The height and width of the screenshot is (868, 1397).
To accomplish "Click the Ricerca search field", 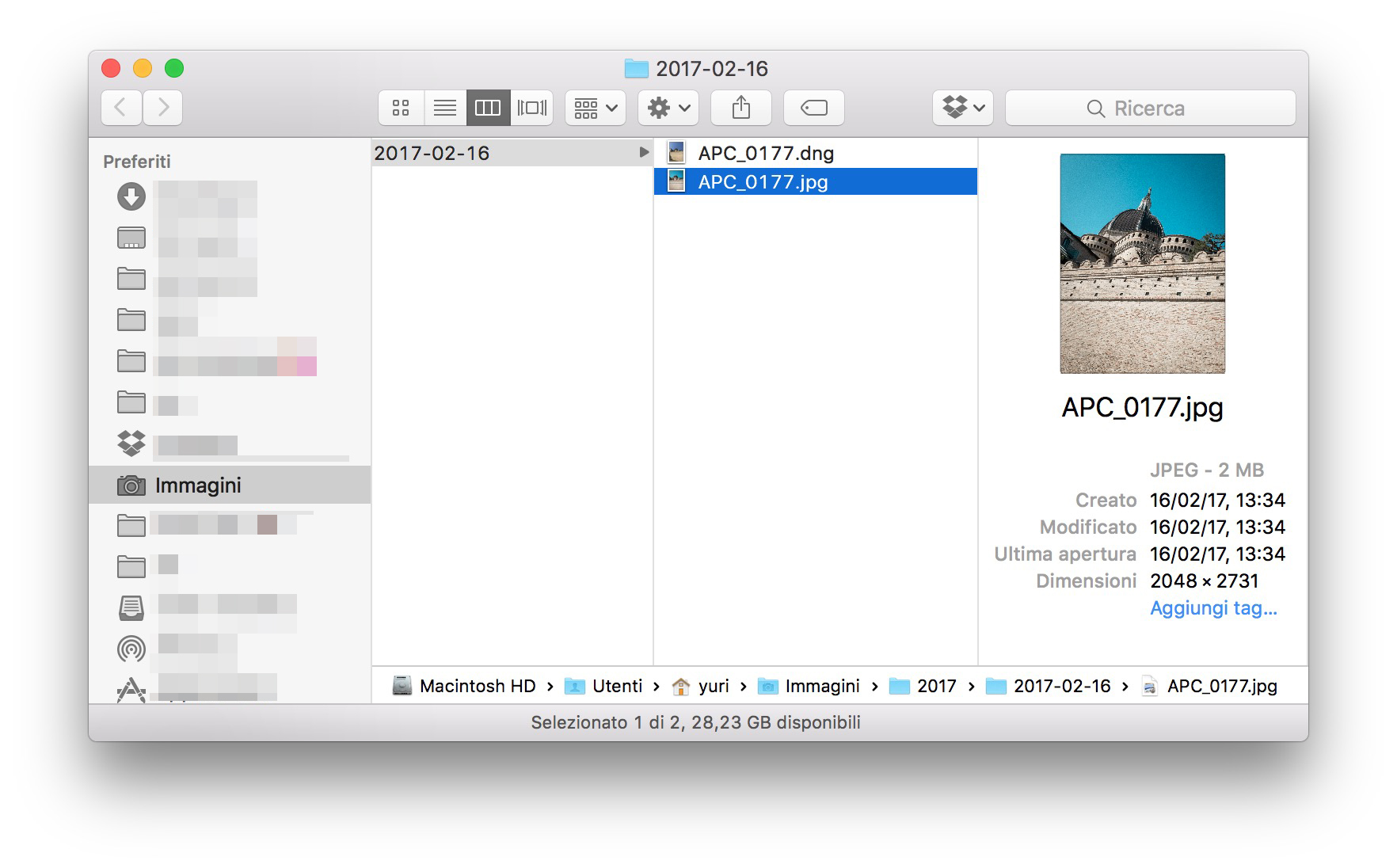I will pyautogui.click(x=1150, y=108).
